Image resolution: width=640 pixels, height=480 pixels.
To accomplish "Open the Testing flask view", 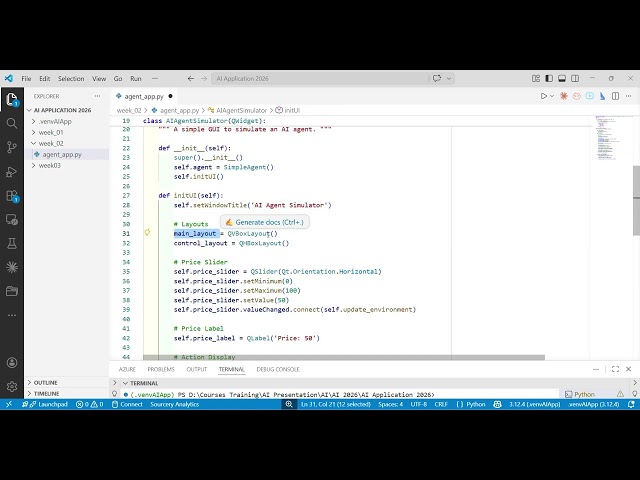I will [12, 243].
